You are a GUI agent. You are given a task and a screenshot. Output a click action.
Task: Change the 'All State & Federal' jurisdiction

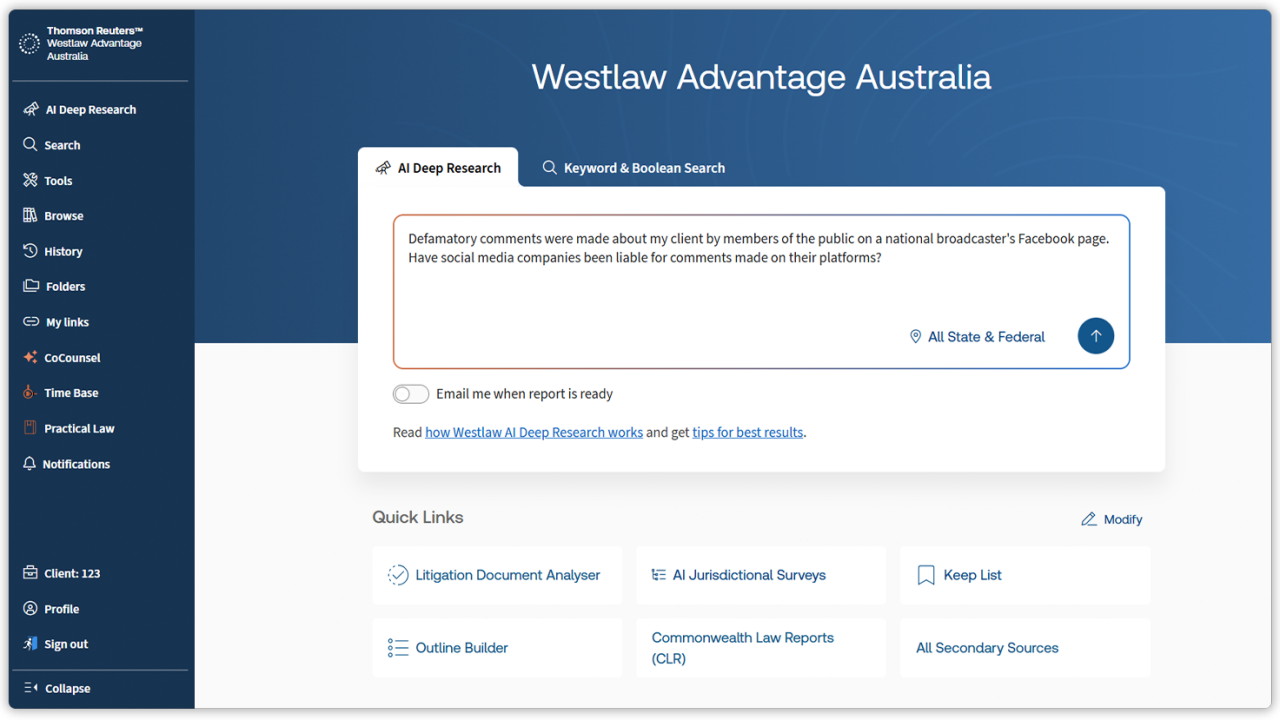tap(977, 336)
